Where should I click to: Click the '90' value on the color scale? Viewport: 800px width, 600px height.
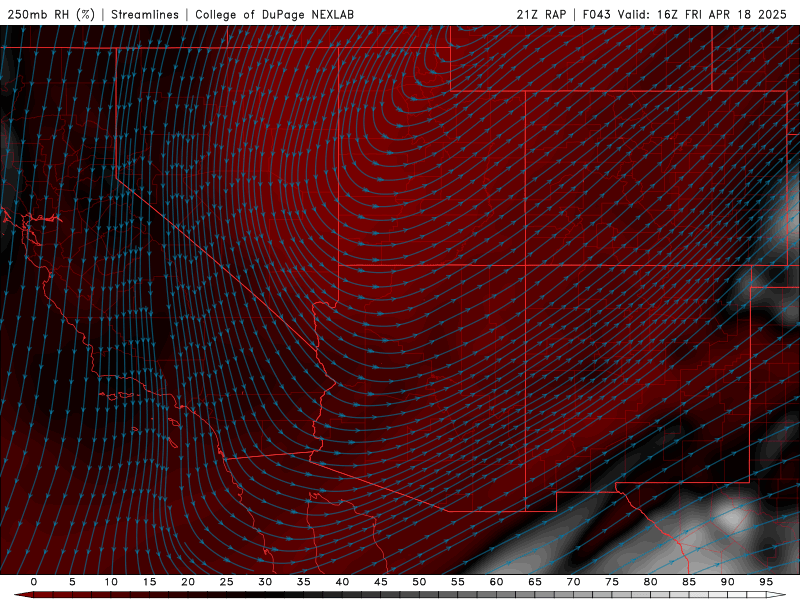[x=727, y=582]
